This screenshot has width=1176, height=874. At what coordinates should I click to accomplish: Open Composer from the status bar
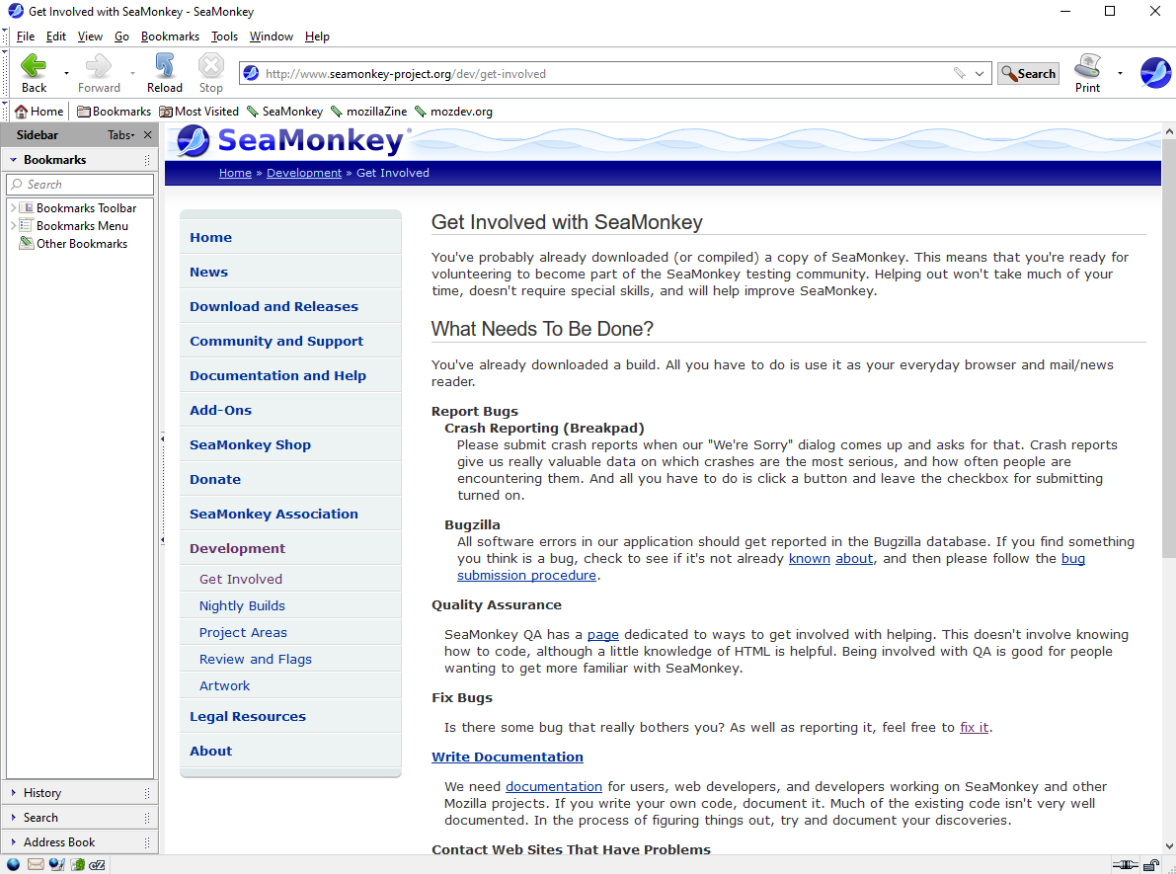click(57, 865)
